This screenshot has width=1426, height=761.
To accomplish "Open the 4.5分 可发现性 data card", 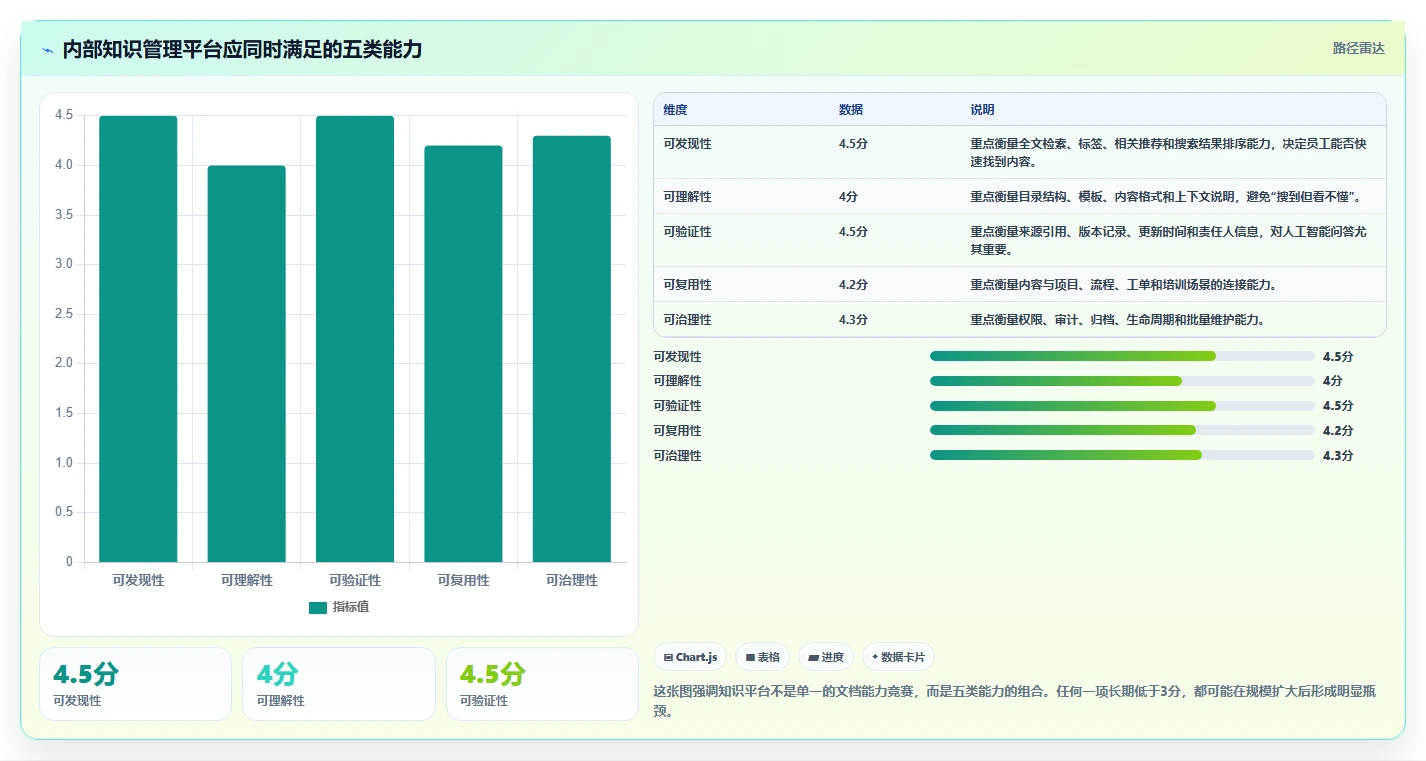I will click(x=135, y=684).
